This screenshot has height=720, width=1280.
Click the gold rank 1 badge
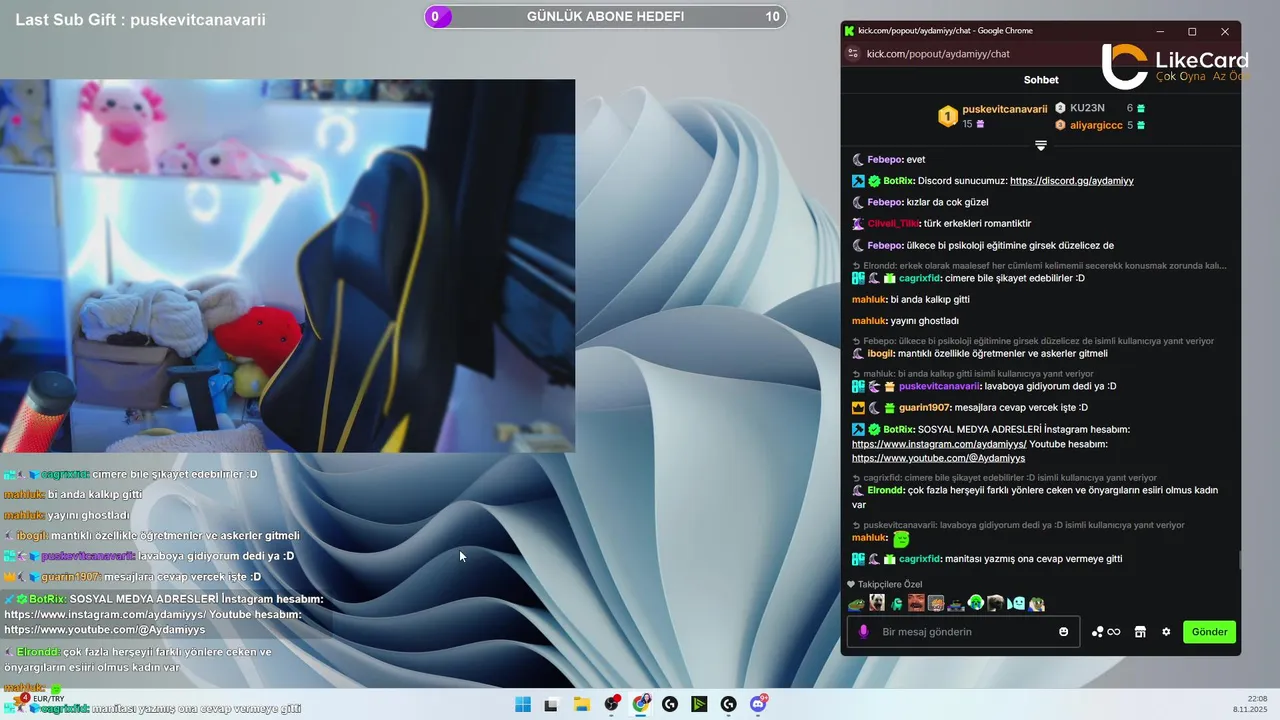[x=947, y=117]
